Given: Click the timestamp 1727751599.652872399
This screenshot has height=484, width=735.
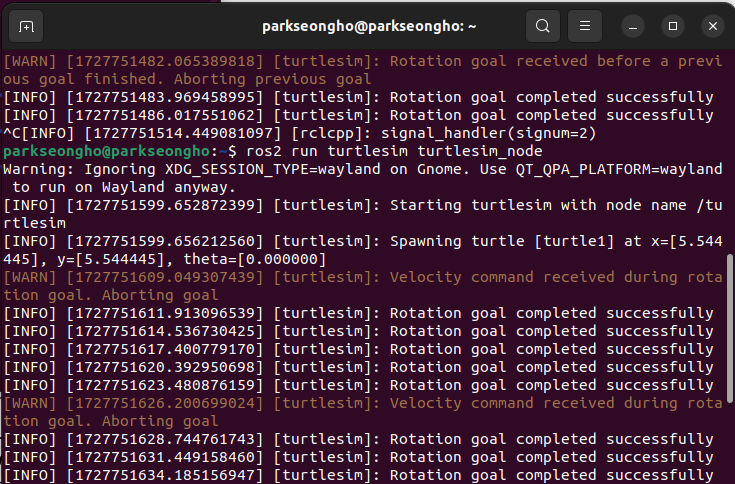Looking at the screenshot, I should tap(165, 205).
